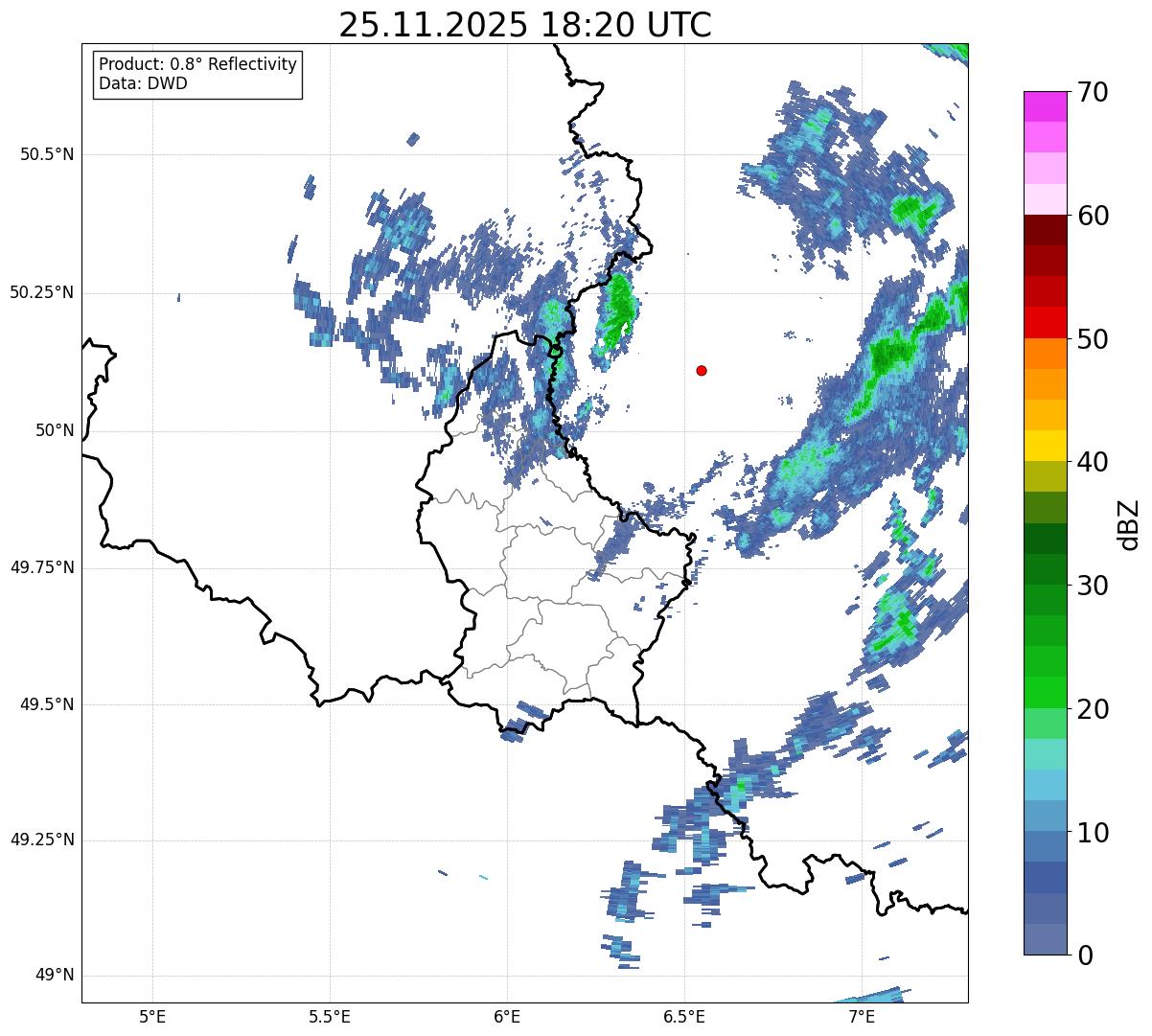Click the "Data: DWD" label

(143, 83)
